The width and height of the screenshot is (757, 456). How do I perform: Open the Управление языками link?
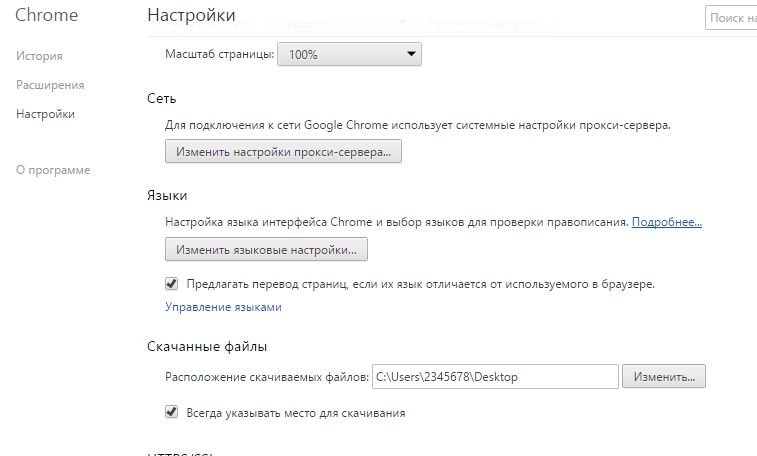223,307
